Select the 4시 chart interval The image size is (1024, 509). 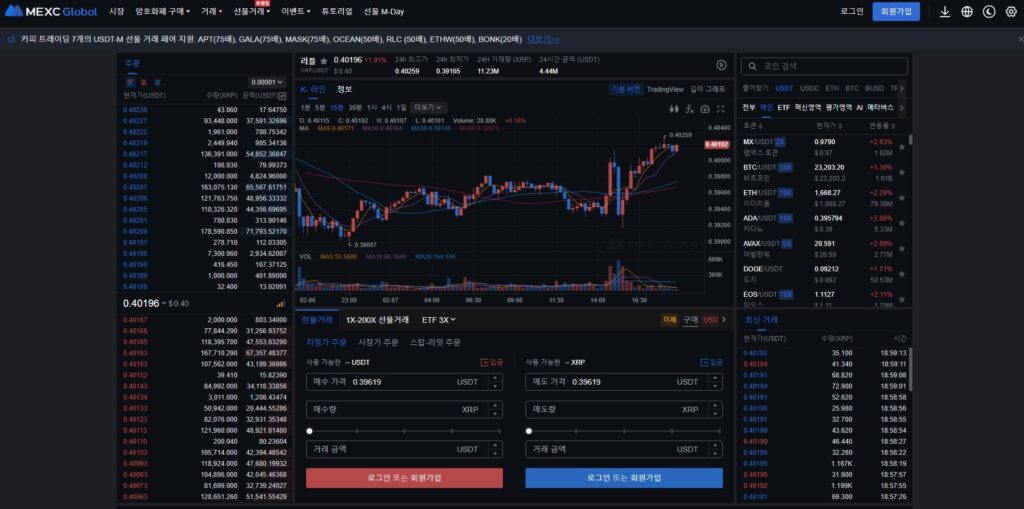point(387,107)
